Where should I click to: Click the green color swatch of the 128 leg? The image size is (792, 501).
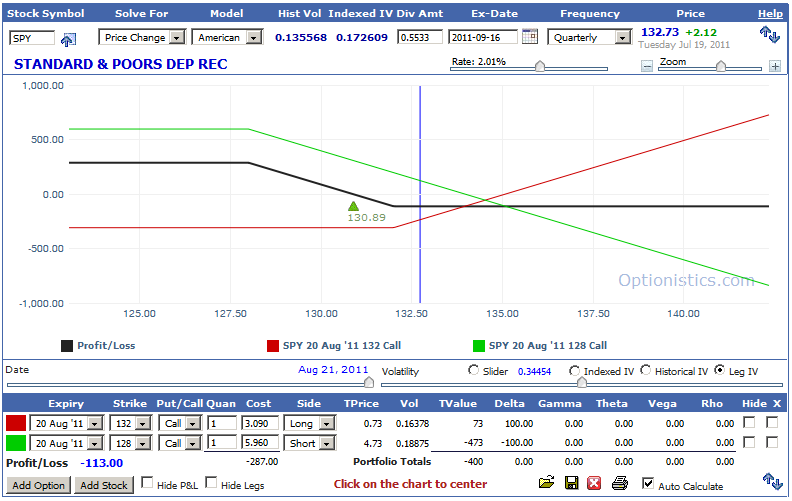tap(16, 443)
